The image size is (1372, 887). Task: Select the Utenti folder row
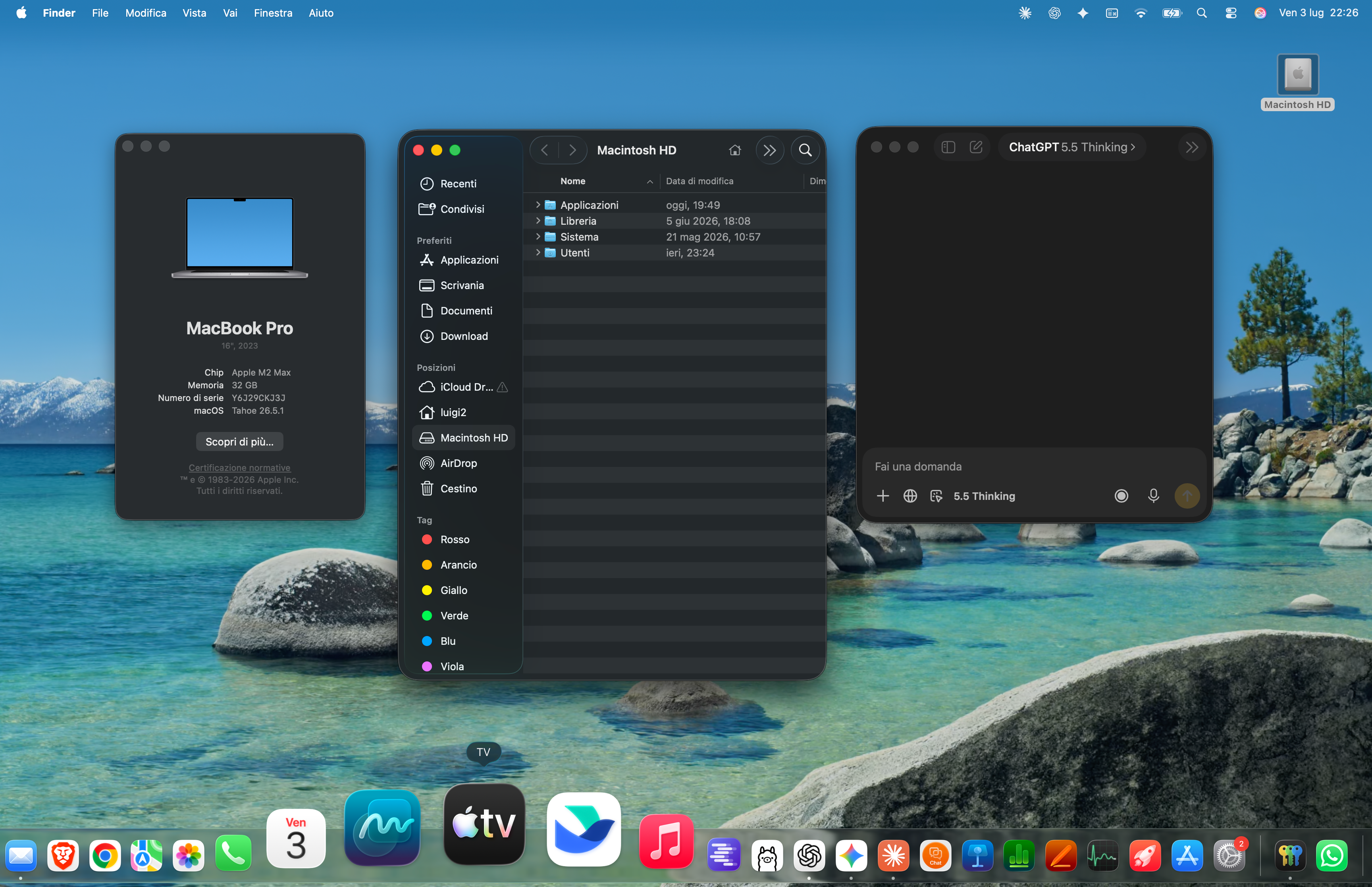click(x=675, y=253)
